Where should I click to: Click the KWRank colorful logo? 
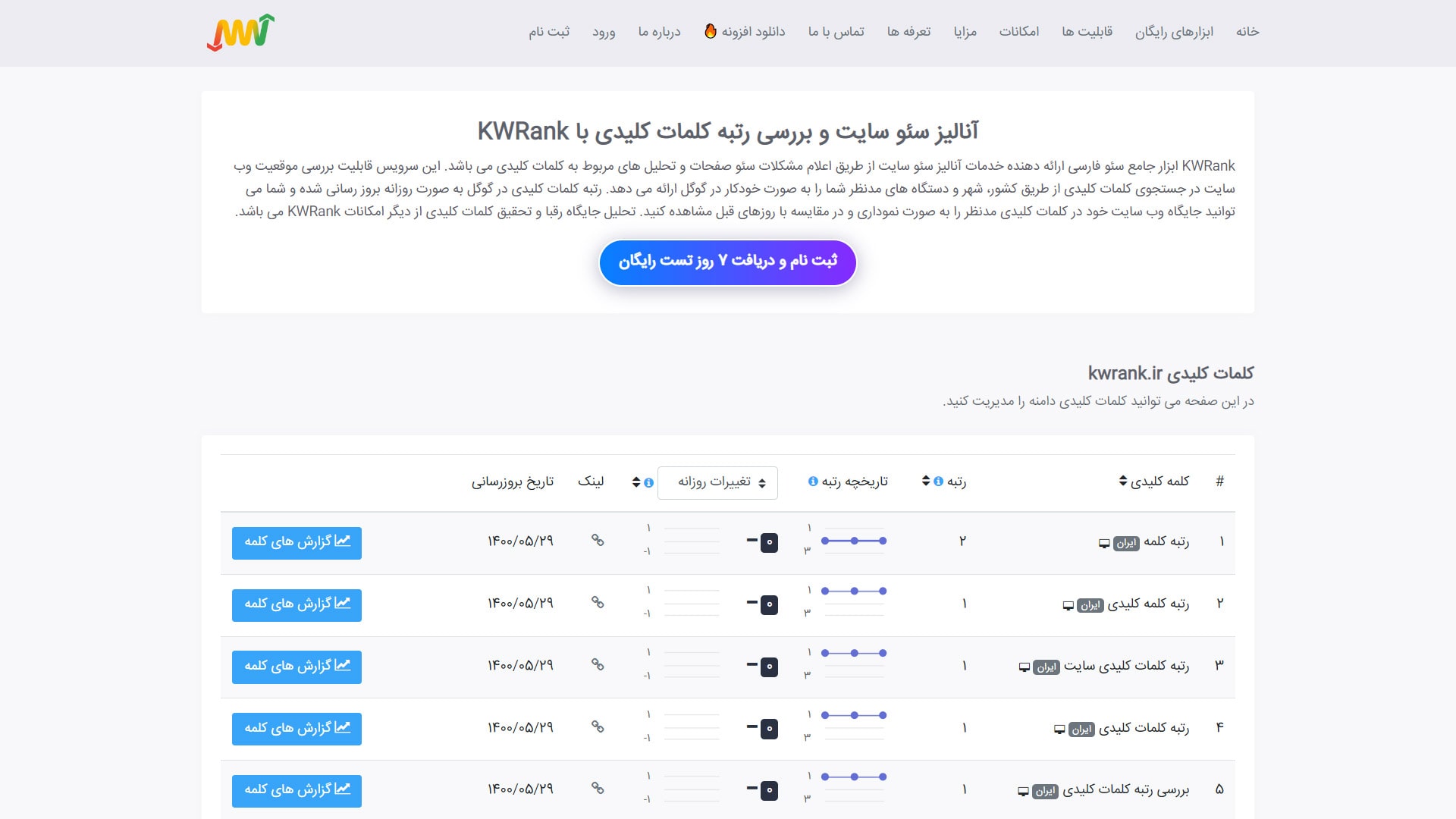[241, 33]
